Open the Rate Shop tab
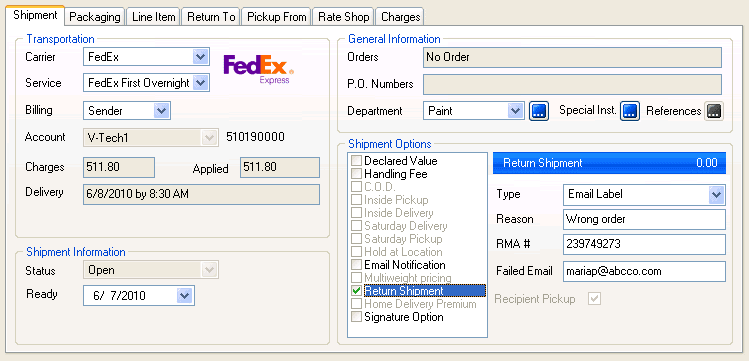 [343, 17]
